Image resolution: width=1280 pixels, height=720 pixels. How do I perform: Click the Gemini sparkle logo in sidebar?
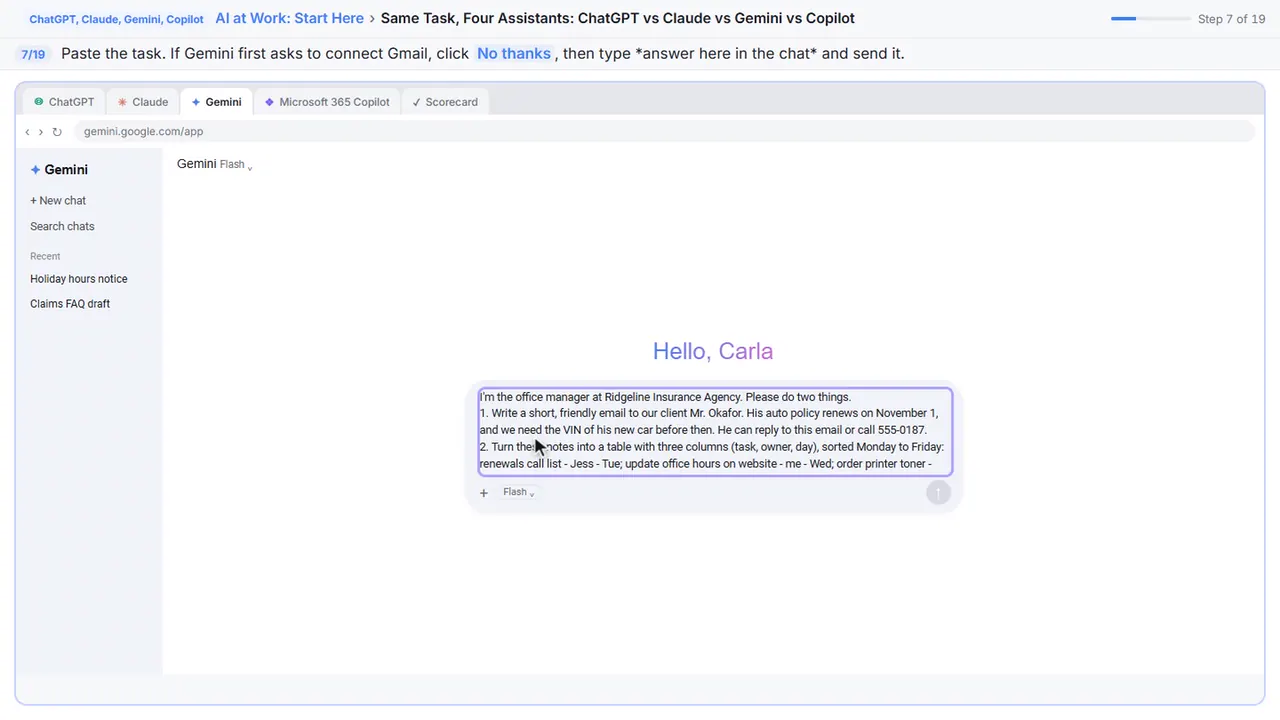[x=36, y=170]
